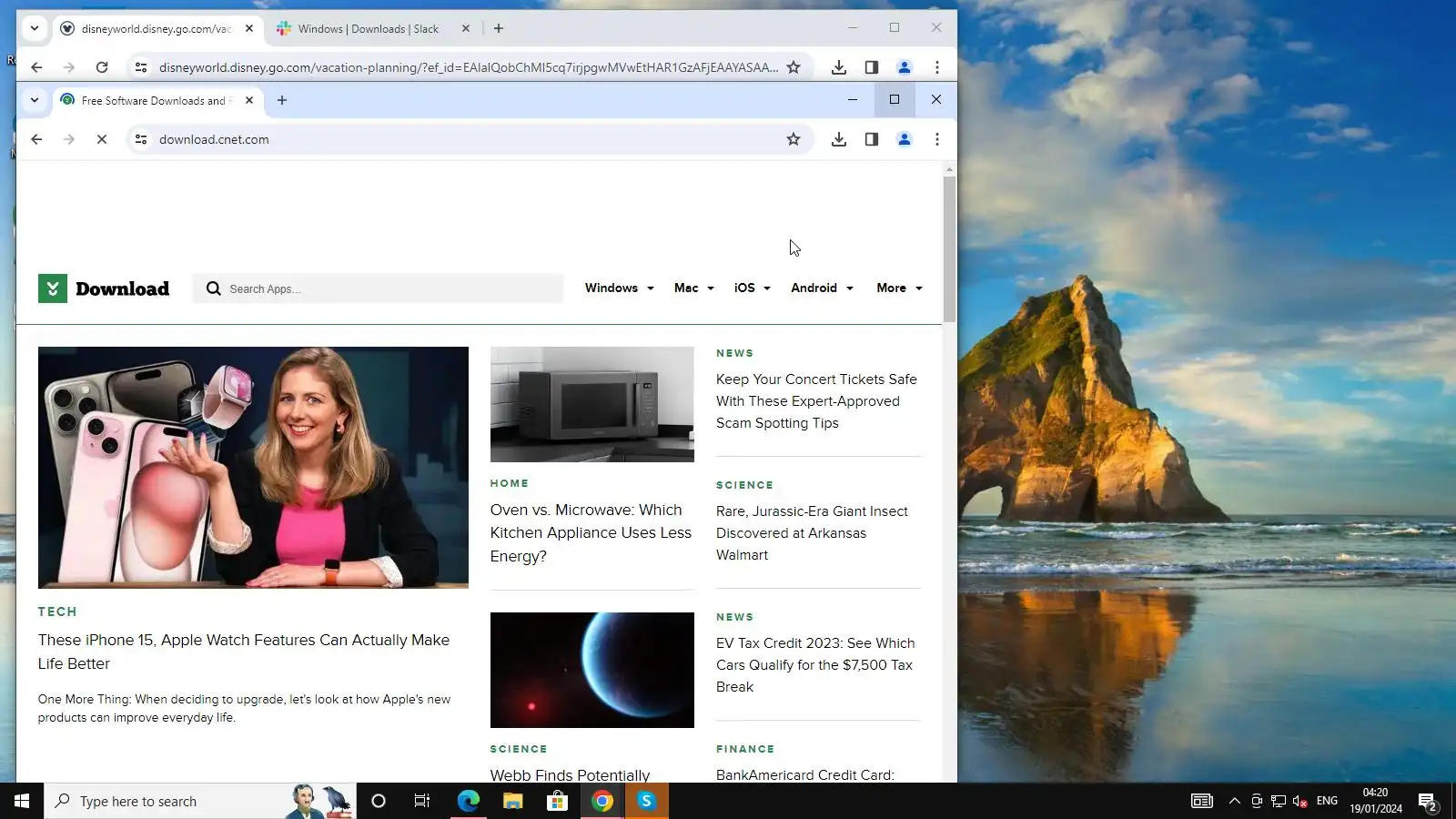This screenshot has height=819, width=1456.
Task: Open a new tab in the CNET window
Action: pos(282,100)
